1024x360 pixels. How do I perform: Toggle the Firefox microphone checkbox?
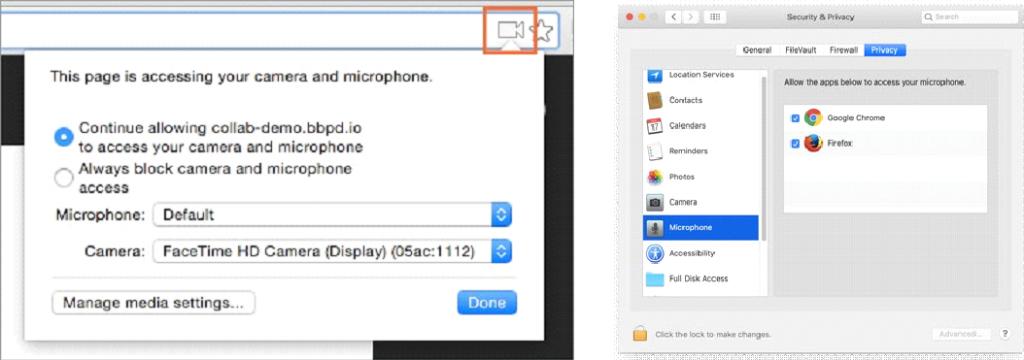point(795,143)
